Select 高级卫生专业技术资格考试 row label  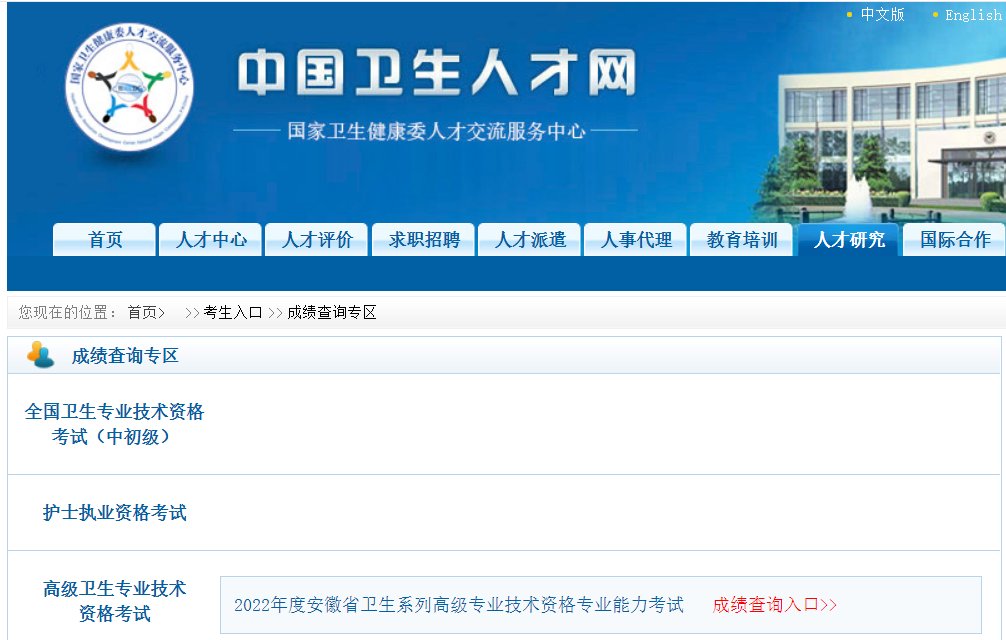pyautogui.click(x=114, y=601)
